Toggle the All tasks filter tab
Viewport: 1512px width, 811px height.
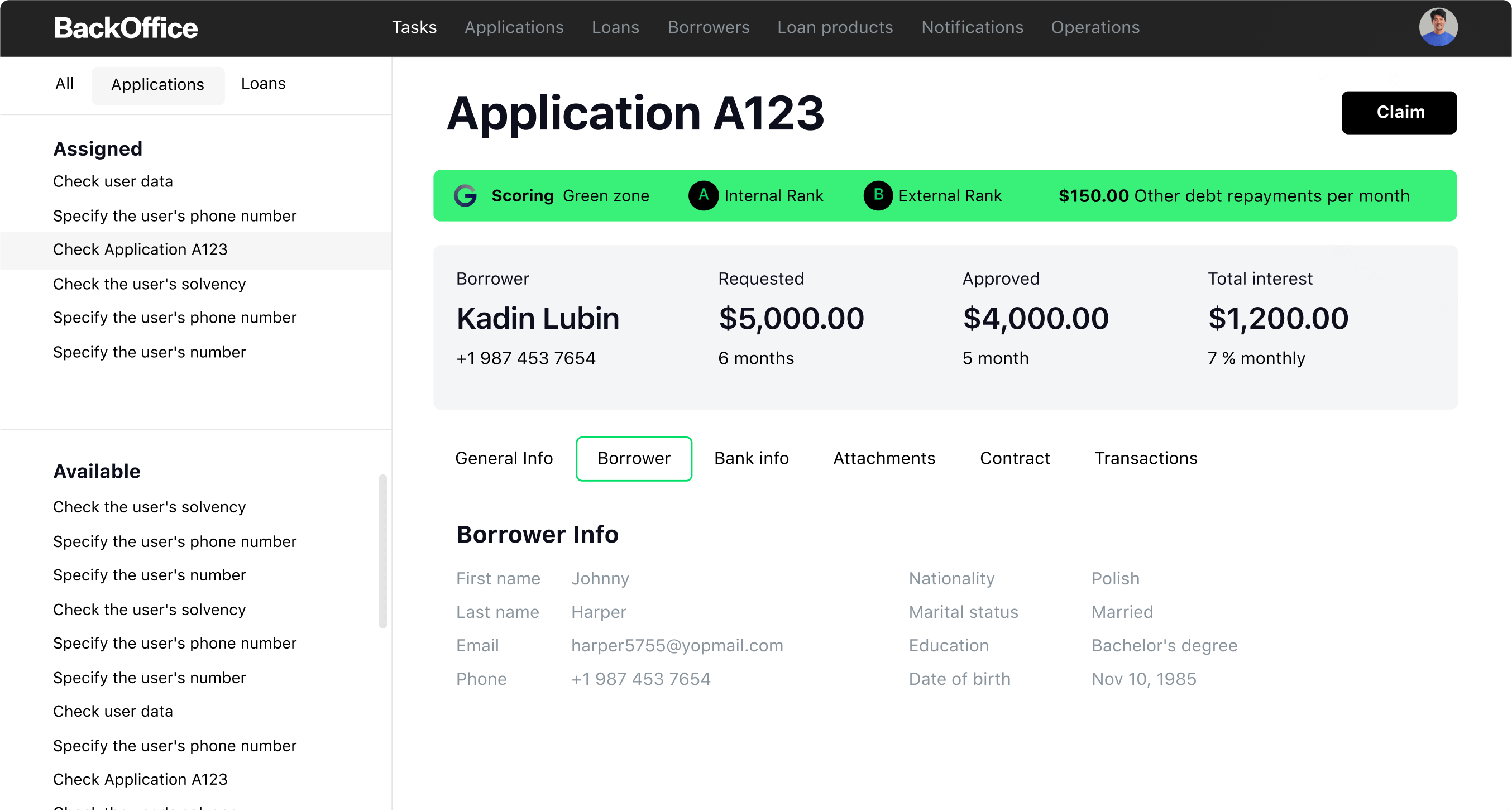[x=64, y=84]
